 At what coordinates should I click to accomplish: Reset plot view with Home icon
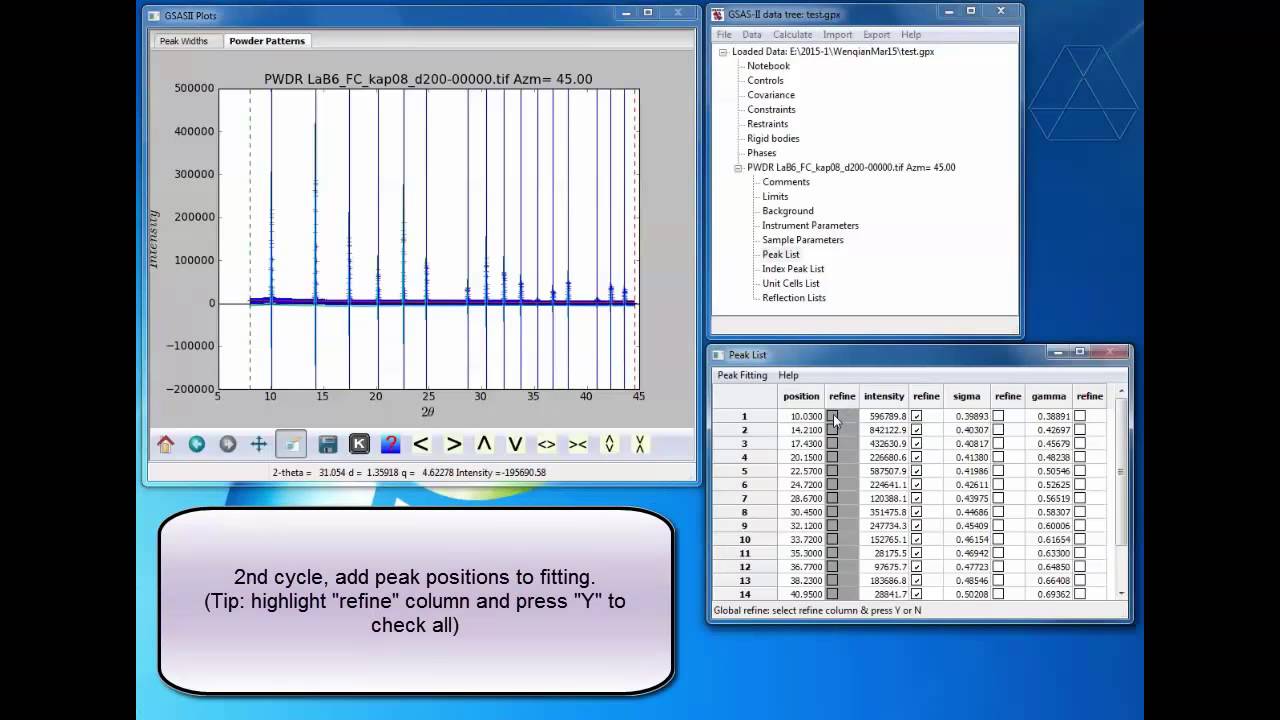tap(166, 444)
